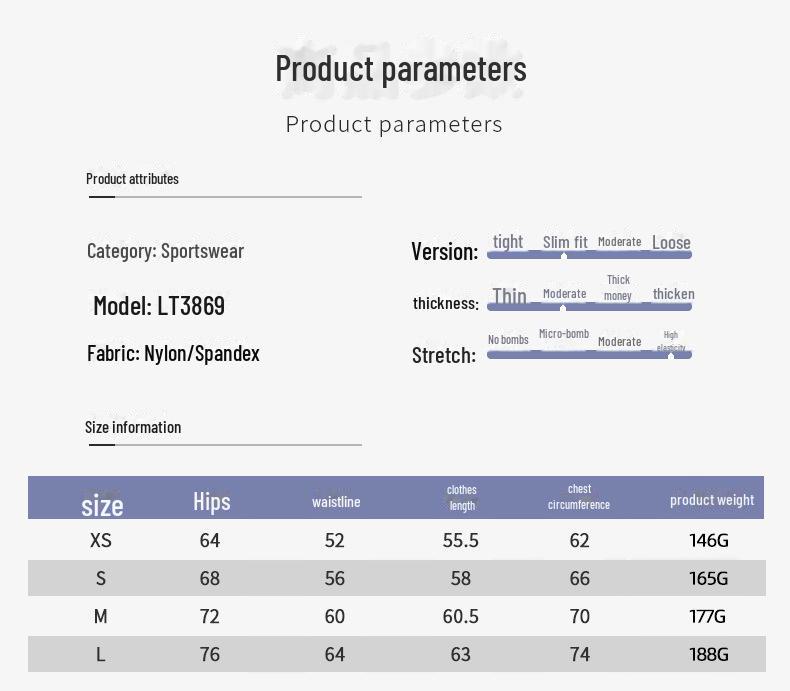Select the No bombs stretch option
The width and height of the screenshot is (790, 691).
point(508,340)
